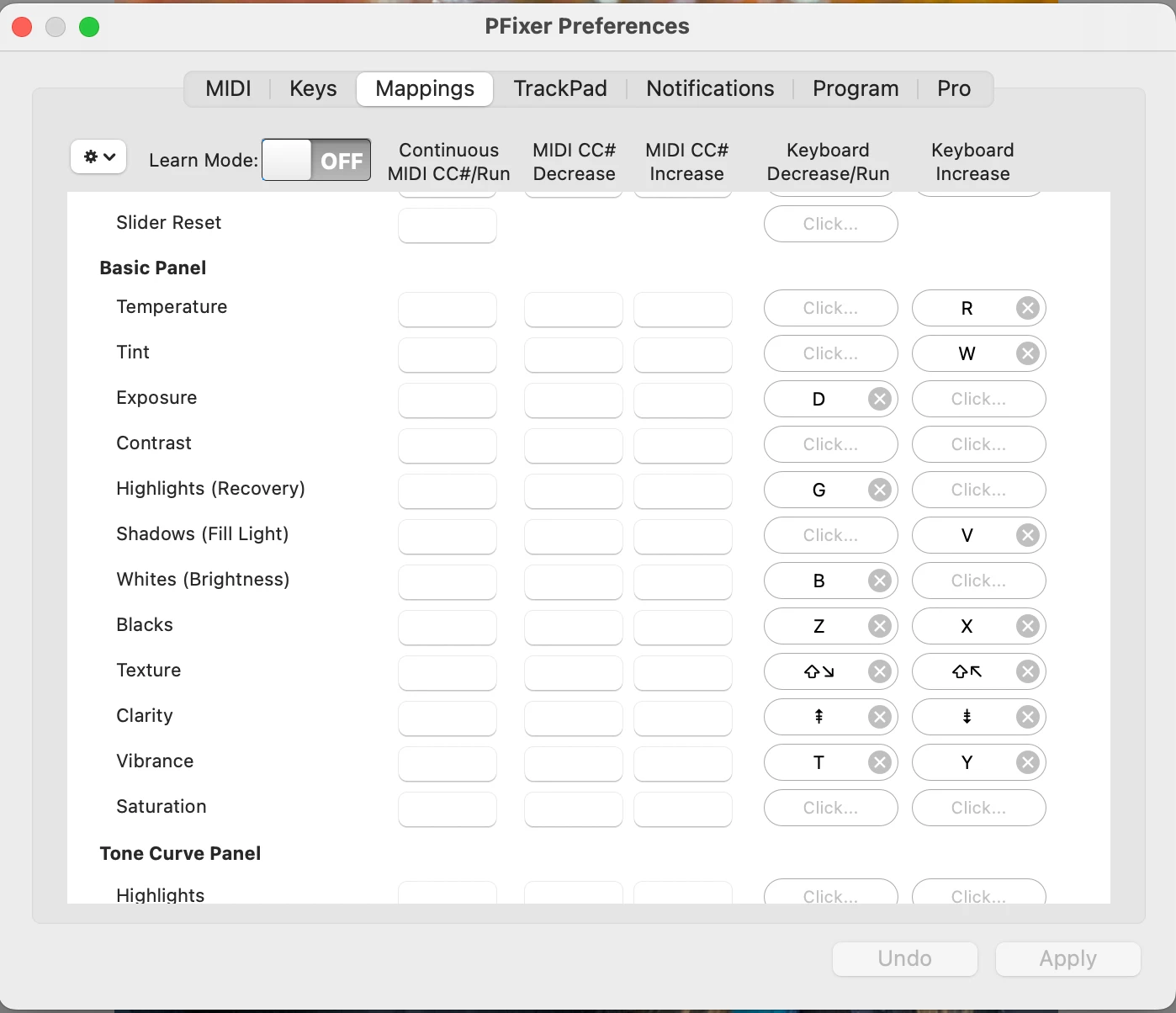Open the TrackPad tab
The width and height of the screenshot is (1176, 1013).
coord(560,88)
